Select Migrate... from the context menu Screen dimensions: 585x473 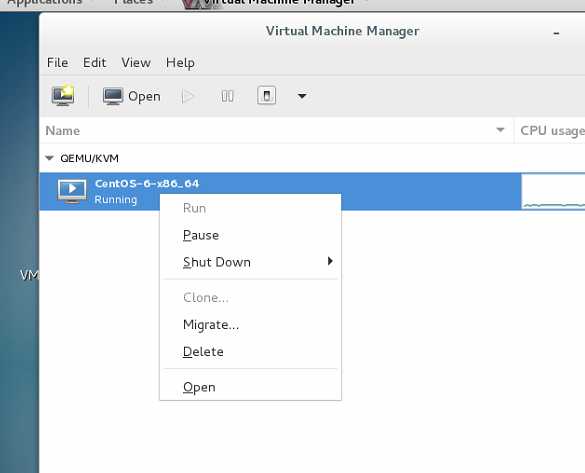tap(250, 325)
